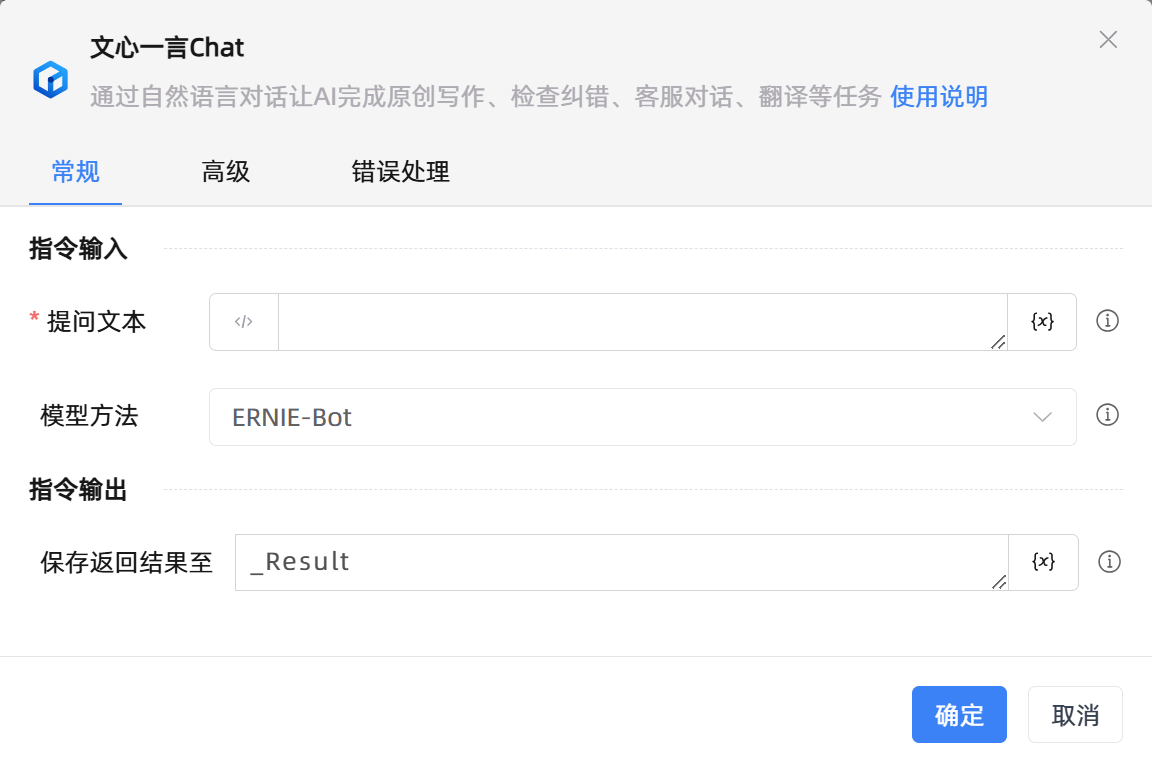Close the 文心一言Chat dialog
This screenshot has width=1152, height=772.
(1108, 40)
